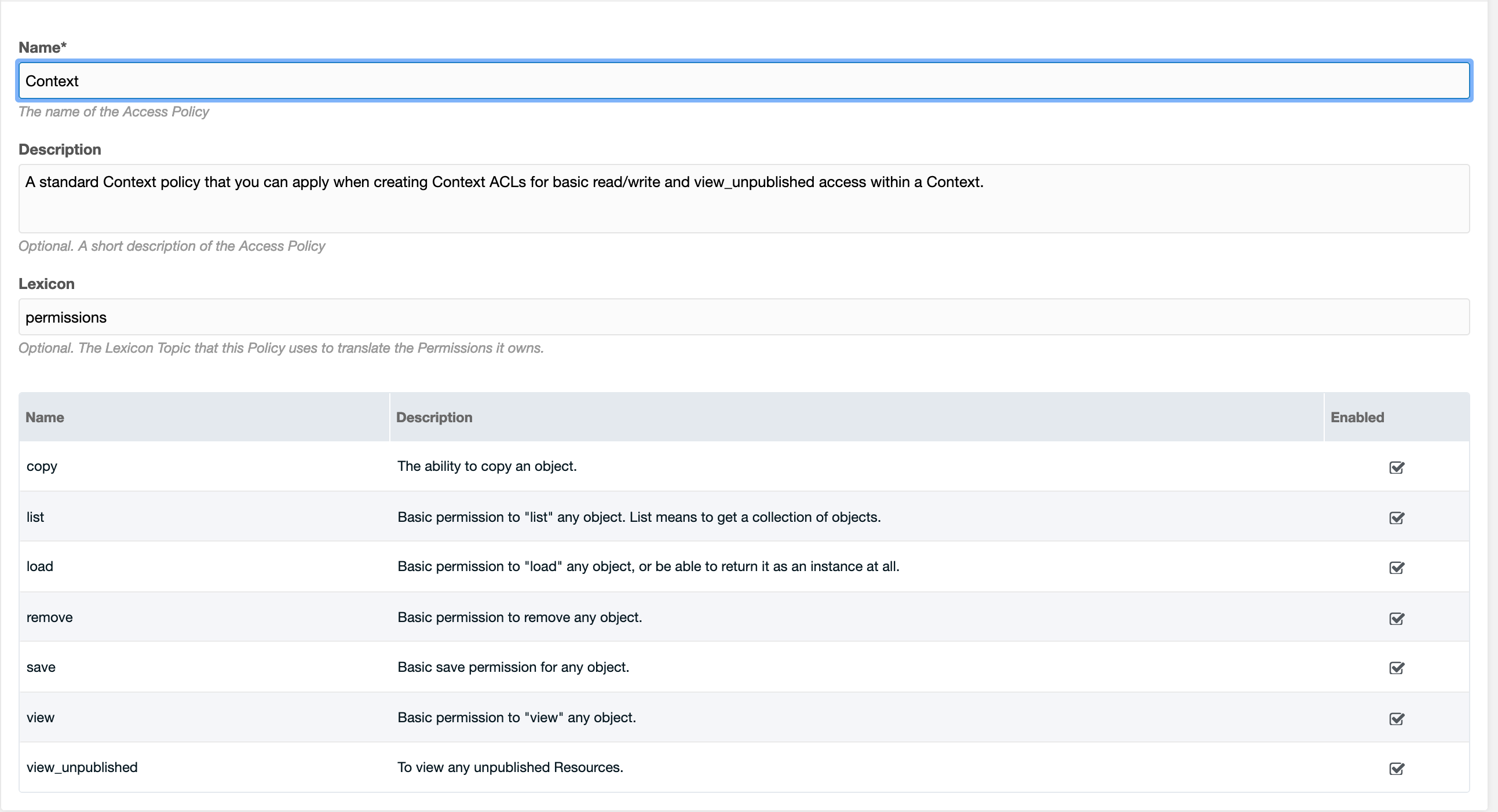Click the Name column header

pos(45,418)
